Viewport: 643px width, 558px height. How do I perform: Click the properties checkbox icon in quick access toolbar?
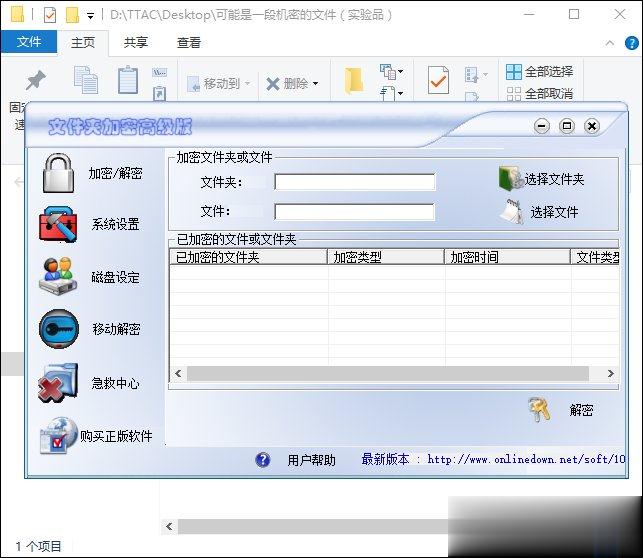pos(50,15)
